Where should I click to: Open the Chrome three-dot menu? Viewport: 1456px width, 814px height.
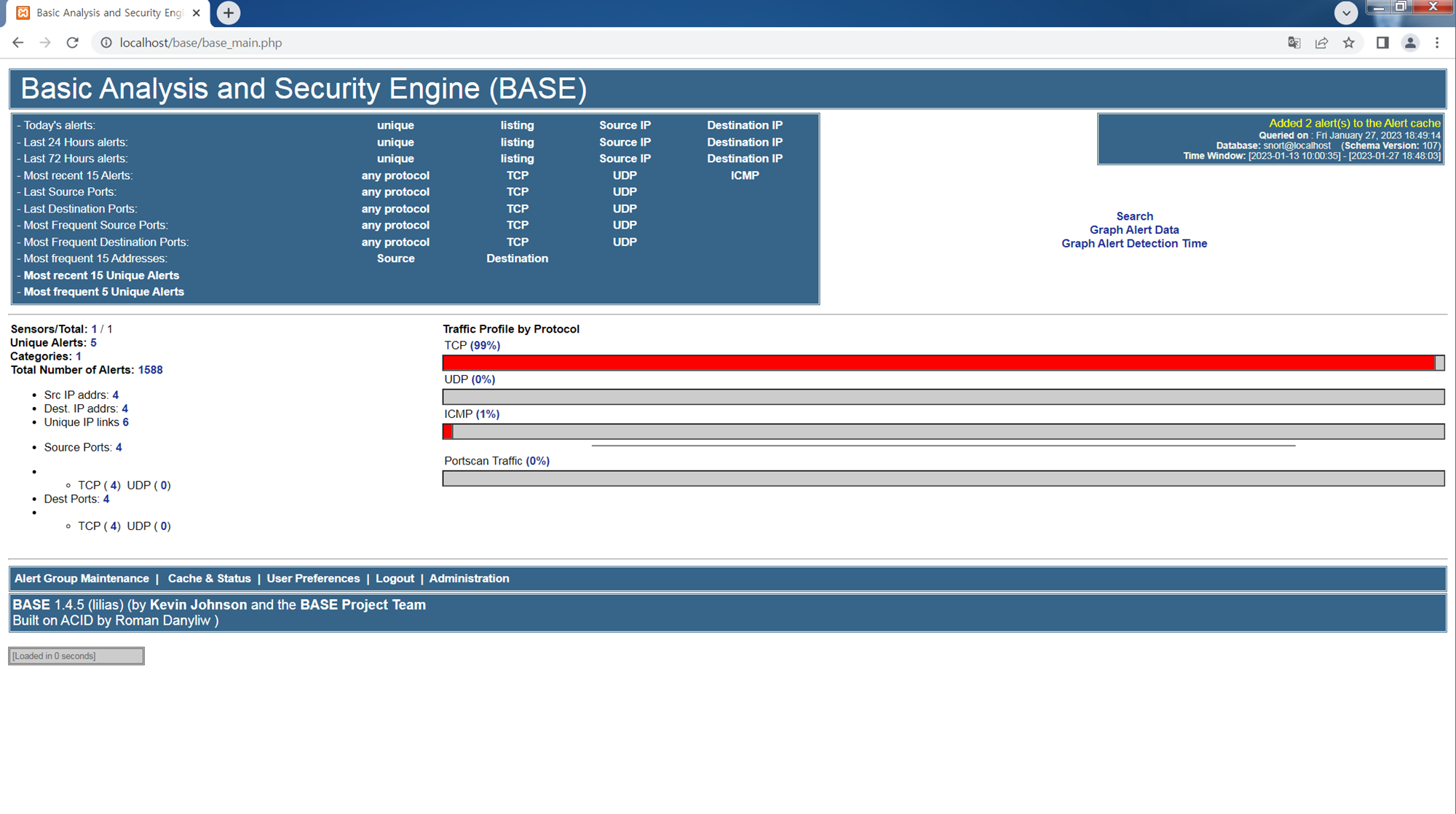pos(1437,43)
